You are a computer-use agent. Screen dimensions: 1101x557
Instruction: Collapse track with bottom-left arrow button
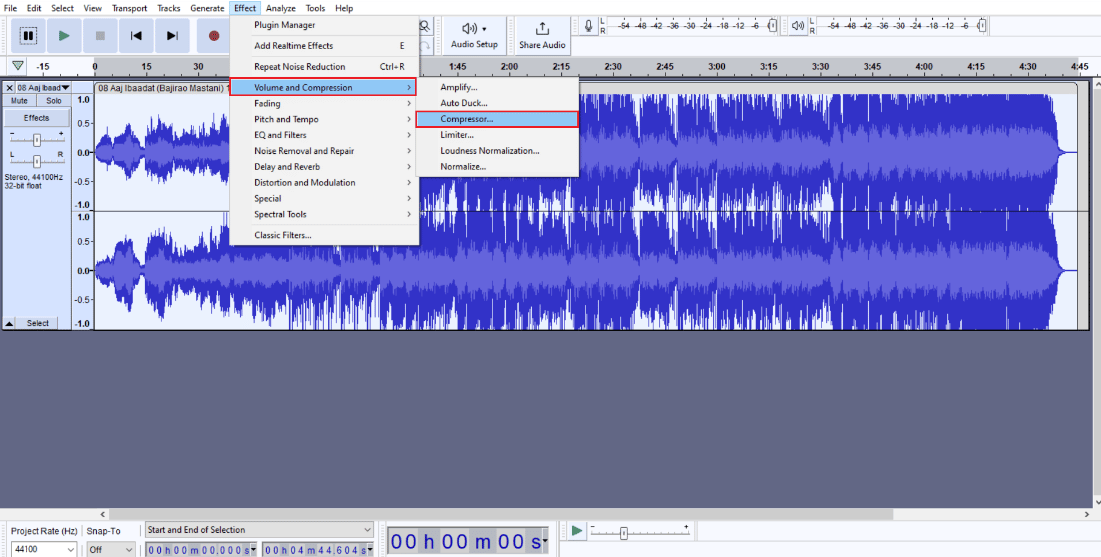point(9,323)
